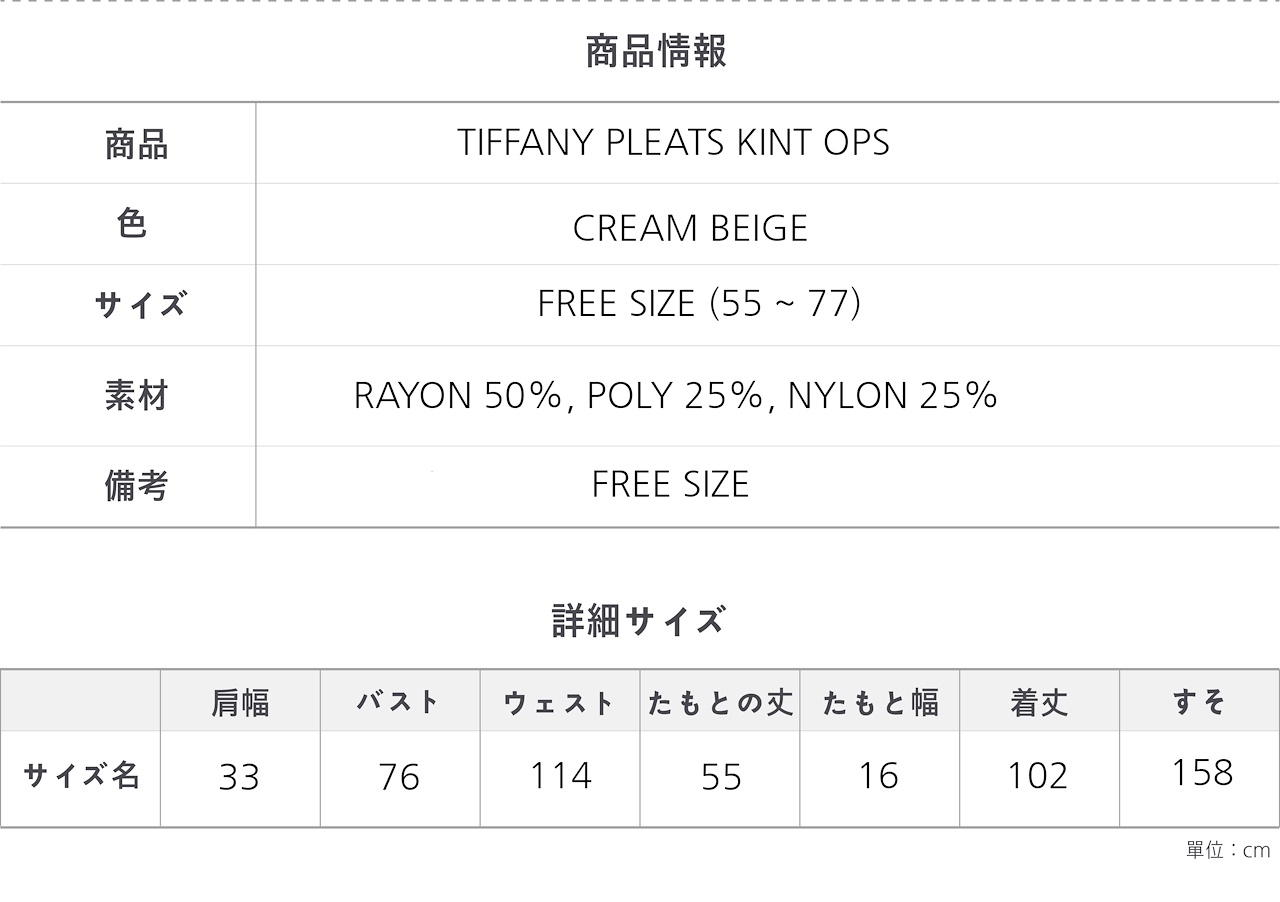
Task: Click the CREAM BEIGE color value
Action: 690,228
